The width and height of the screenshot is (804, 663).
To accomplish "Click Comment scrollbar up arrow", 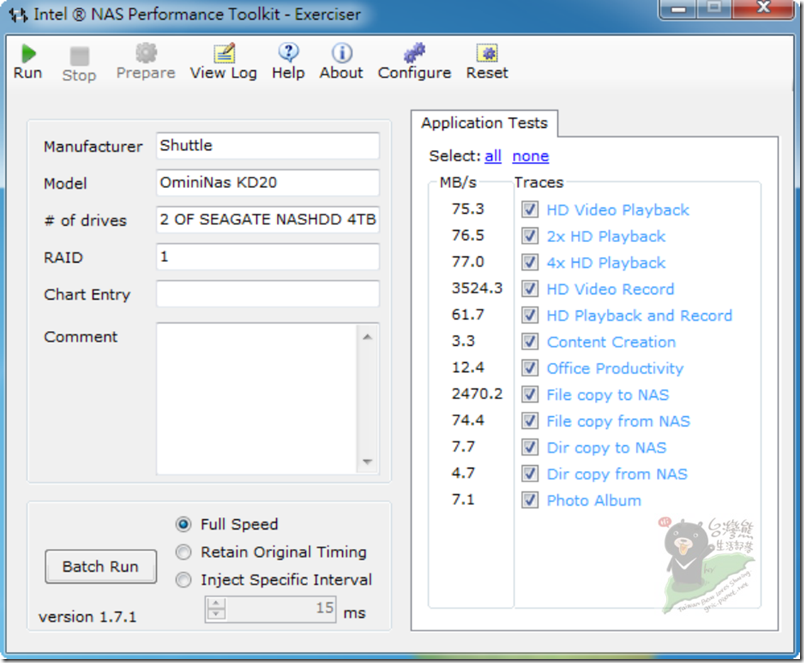I will click(367, 337).
